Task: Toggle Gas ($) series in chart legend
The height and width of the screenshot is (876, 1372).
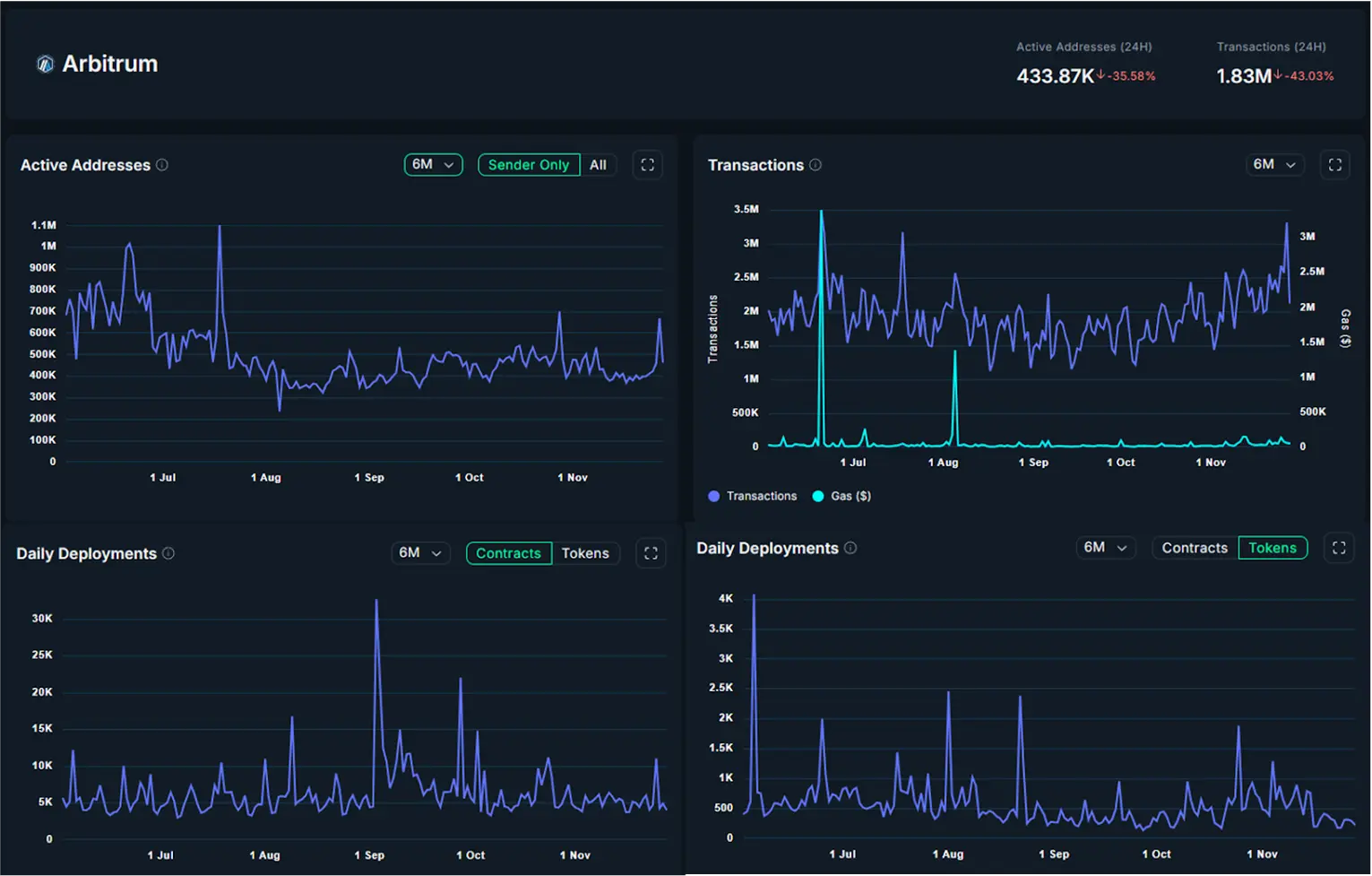Action: click(x=841, y=496)
